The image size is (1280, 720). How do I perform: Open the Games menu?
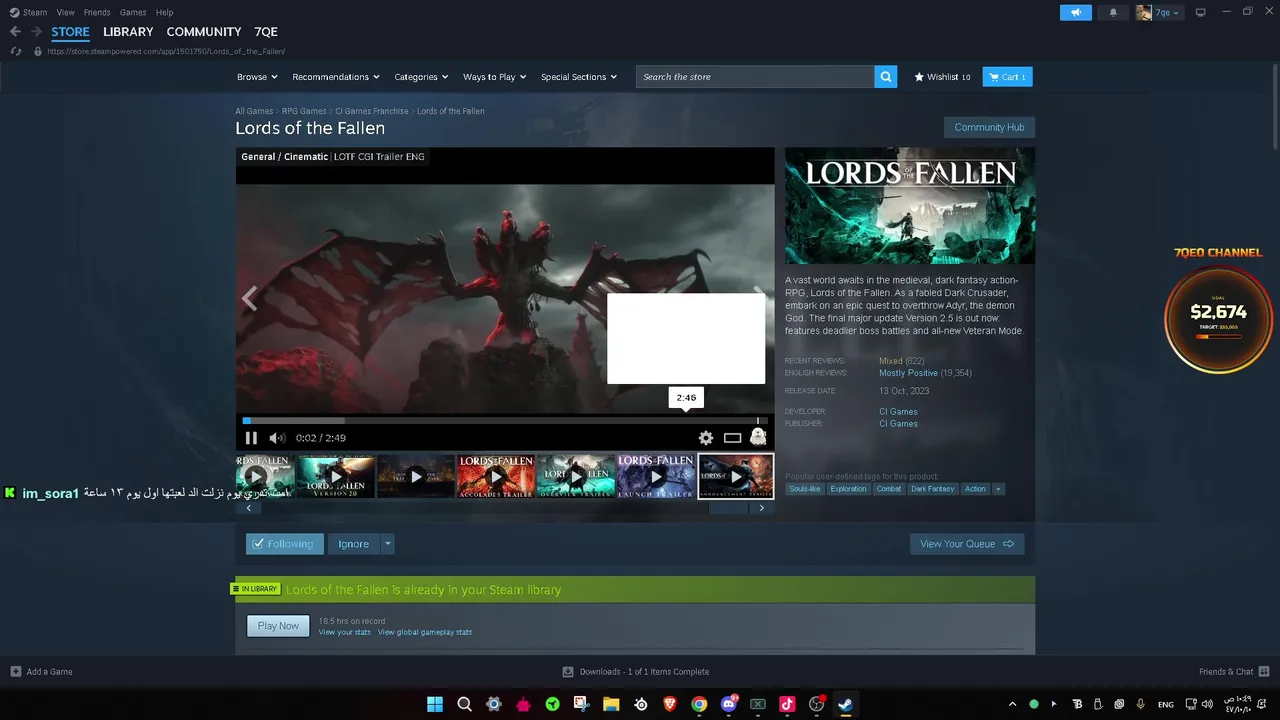(x=133, y=12)
